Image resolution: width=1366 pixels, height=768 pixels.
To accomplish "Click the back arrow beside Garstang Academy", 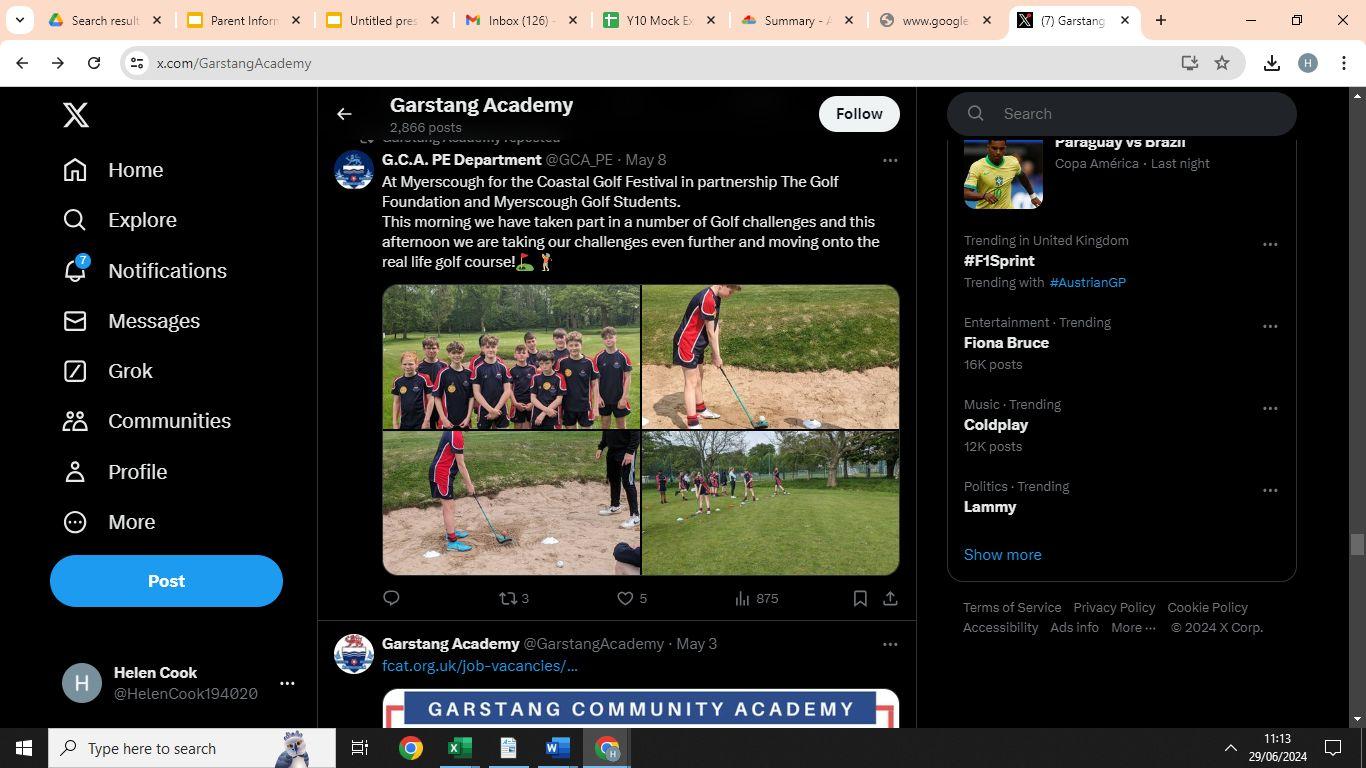I will pyautogui.click(x=344, y=114).
